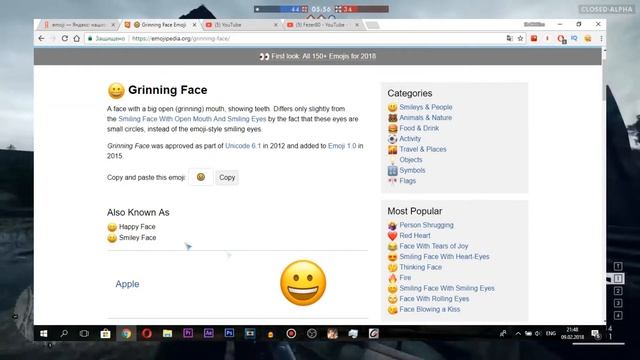Open Smiling Face With Open Mouth link
The width and height of the screenshot is (640, 360).
coord(192,119)
